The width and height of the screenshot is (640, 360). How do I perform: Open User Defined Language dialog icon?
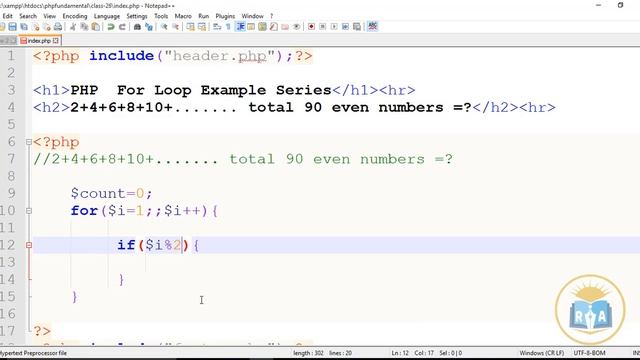[x=251, y=27]
